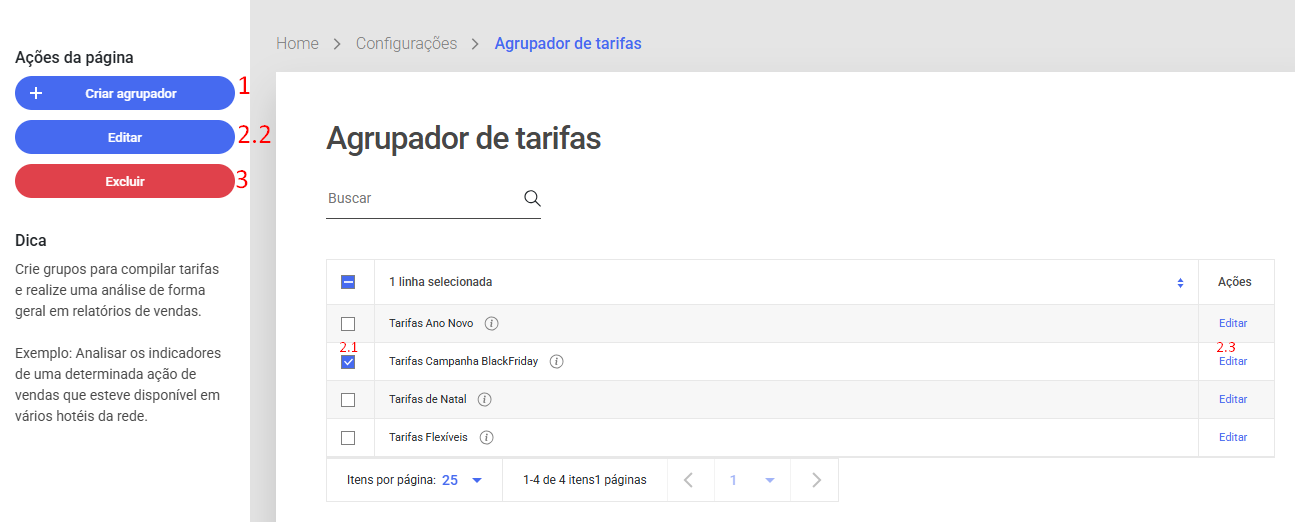Focus the Buscar search field
1295x522 pixels.
(x=420, y=198)
